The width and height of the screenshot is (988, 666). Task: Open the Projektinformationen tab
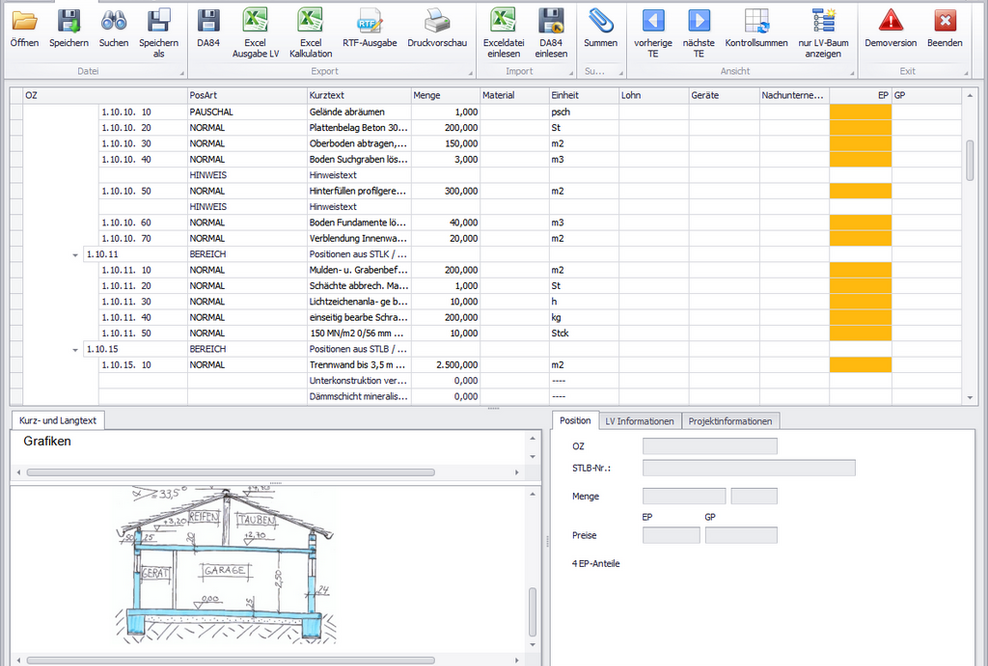point(731,421)
